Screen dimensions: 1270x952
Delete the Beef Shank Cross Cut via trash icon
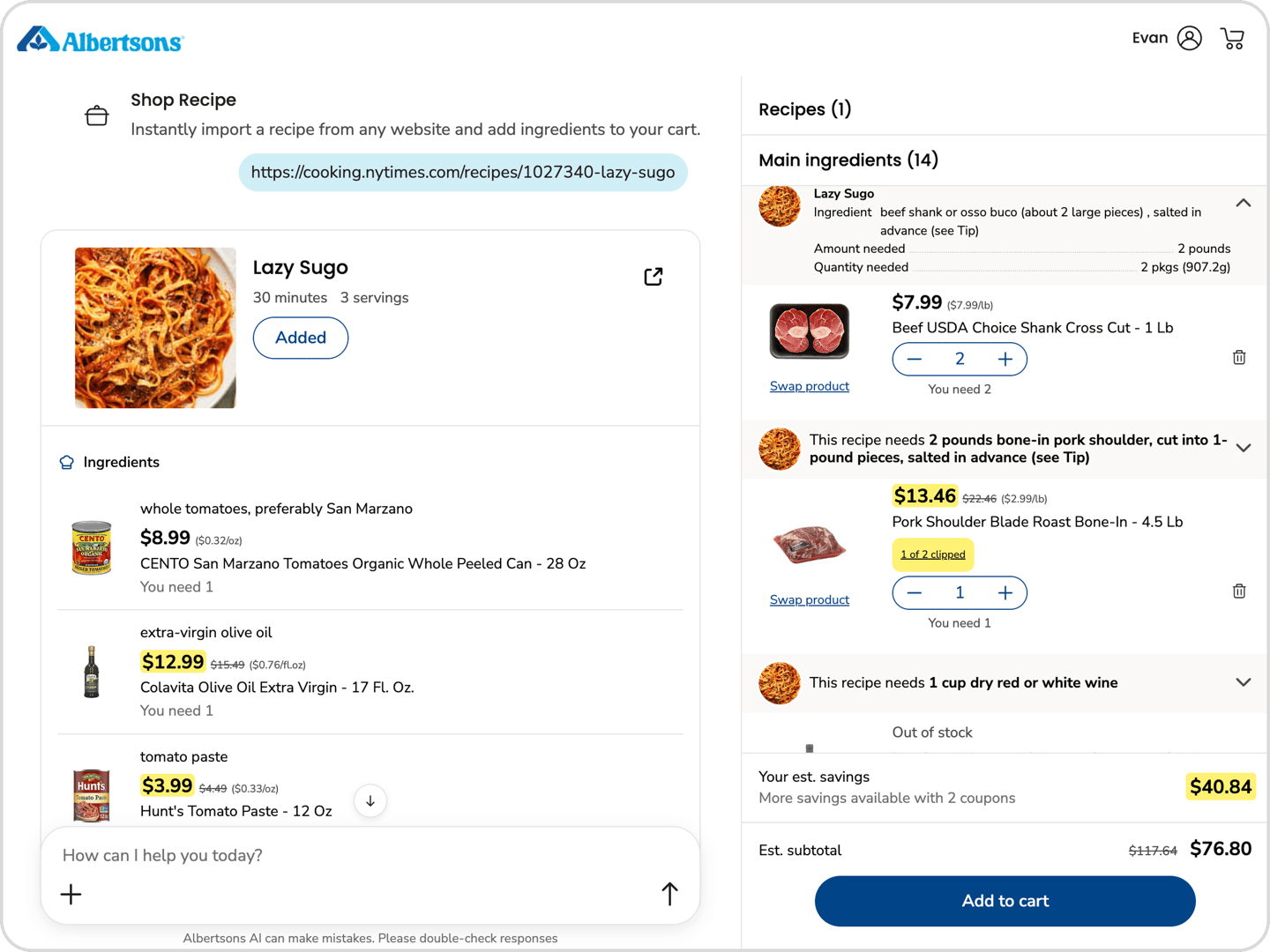click(x=1239, y=357)
